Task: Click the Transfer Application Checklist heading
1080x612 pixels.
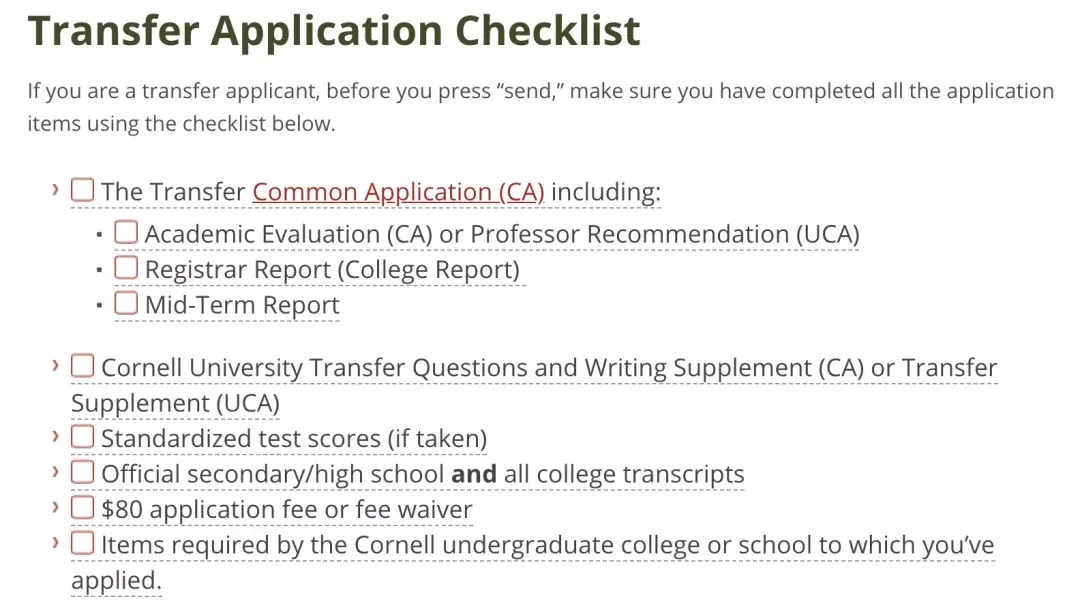Action: point(334,32)
